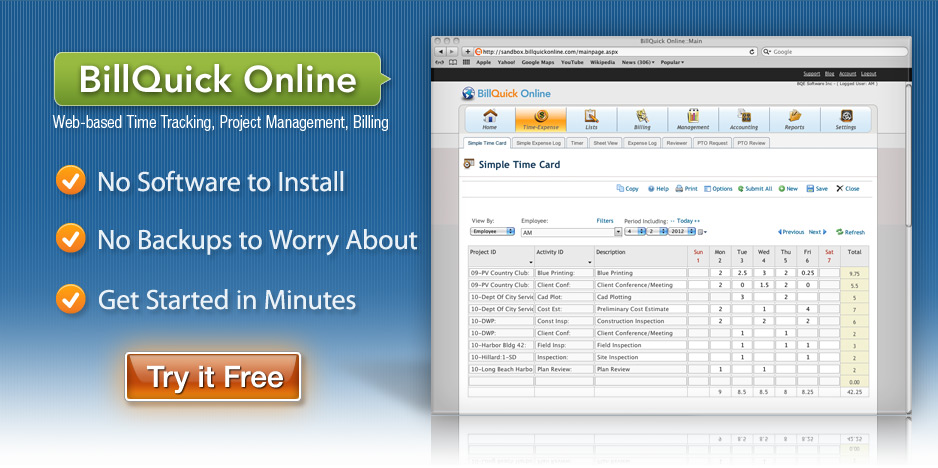Click the Copy toolbar icon
This screenshot has width=938, height=468.
[x=620, y=189]
